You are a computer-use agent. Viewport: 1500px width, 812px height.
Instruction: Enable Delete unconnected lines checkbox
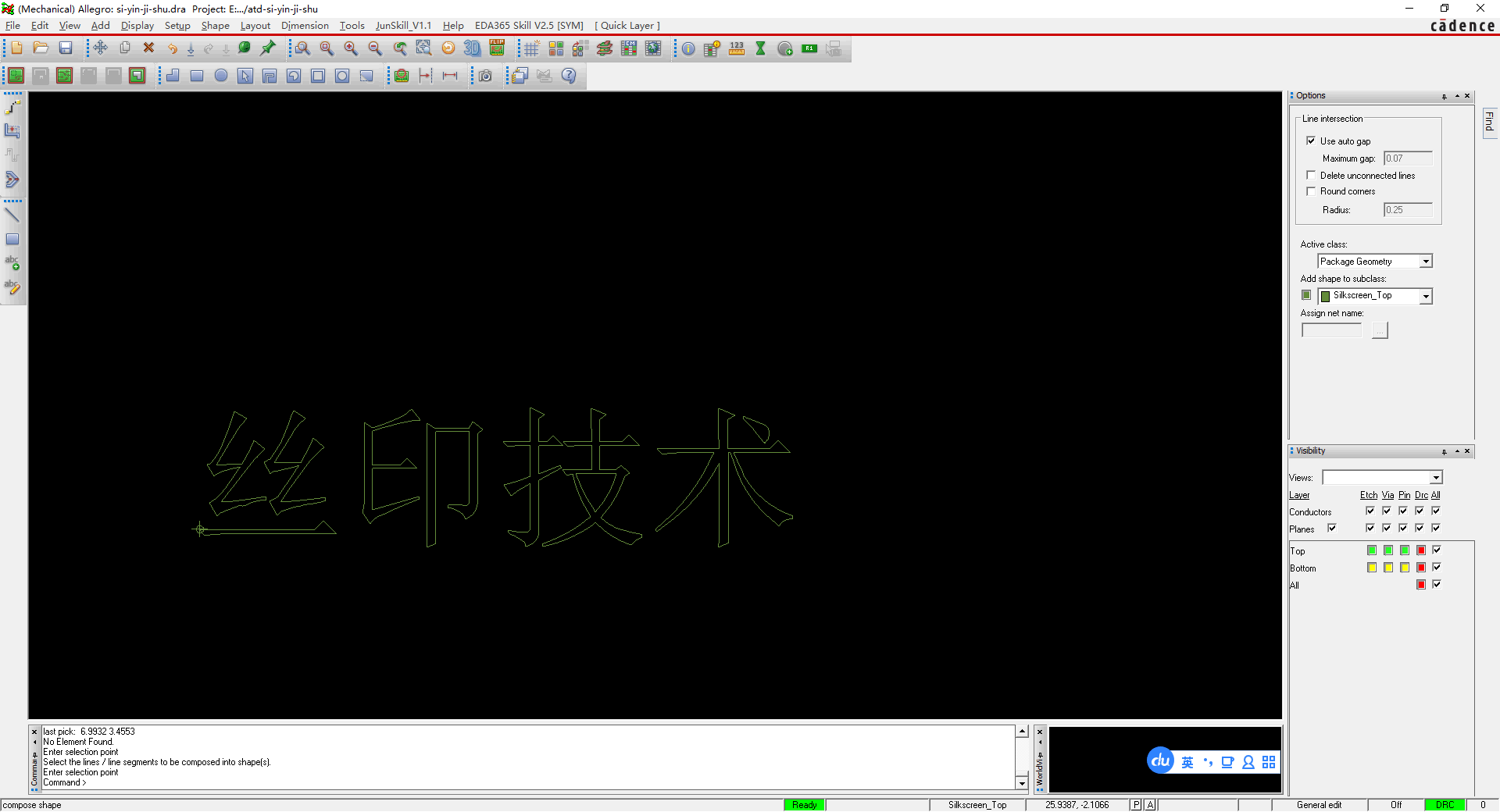(1311, 175)
